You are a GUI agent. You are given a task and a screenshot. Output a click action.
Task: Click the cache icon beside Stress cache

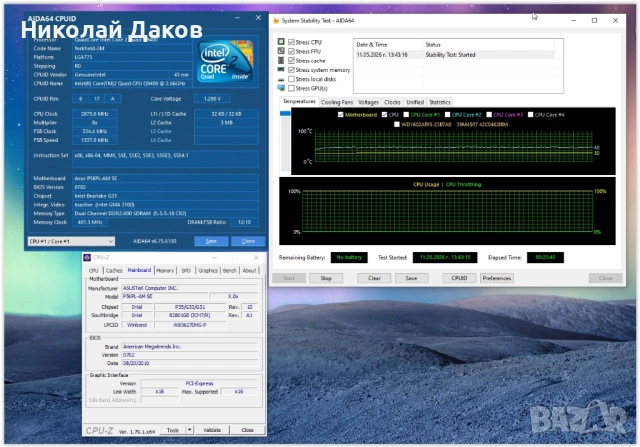point(281,60)
